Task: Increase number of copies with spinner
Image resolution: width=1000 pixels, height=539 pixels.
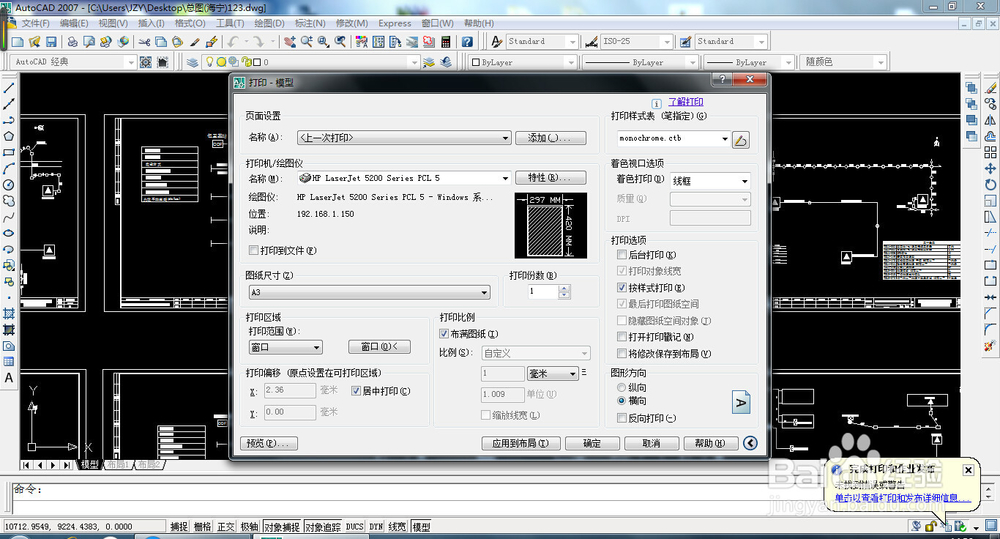Action: [564, 288]
